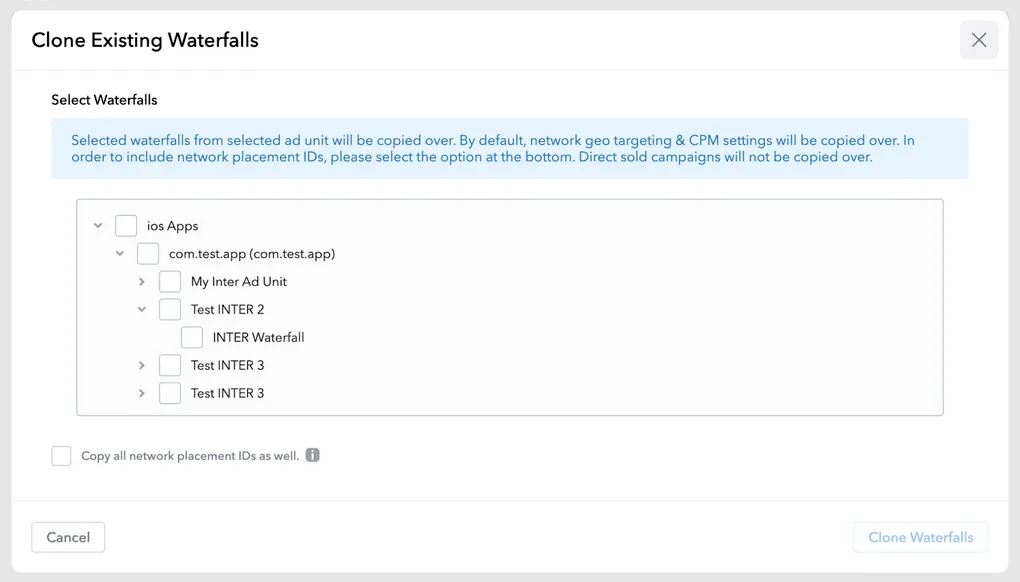This screenshot has height=582, width=1020.
Task: Tick the com.test.app checkbox
Action: point(148,254)
